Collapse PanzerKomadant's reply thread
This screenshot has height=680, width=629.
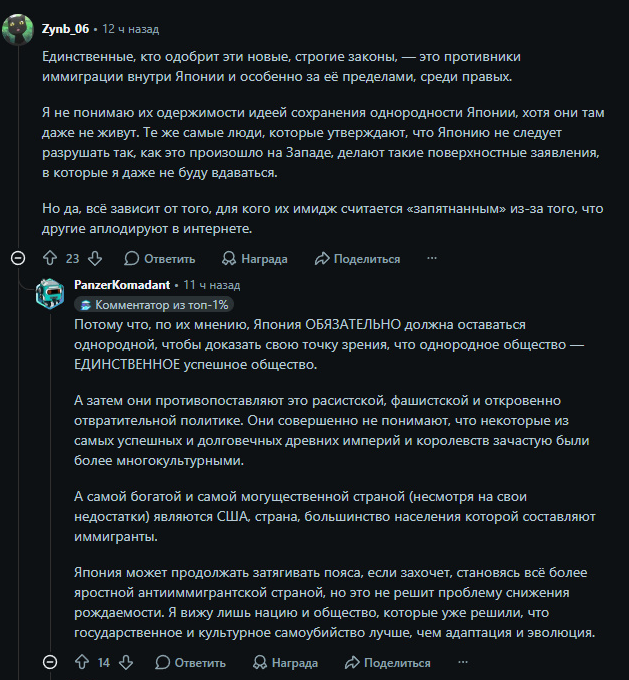click(x=50, y=662)
